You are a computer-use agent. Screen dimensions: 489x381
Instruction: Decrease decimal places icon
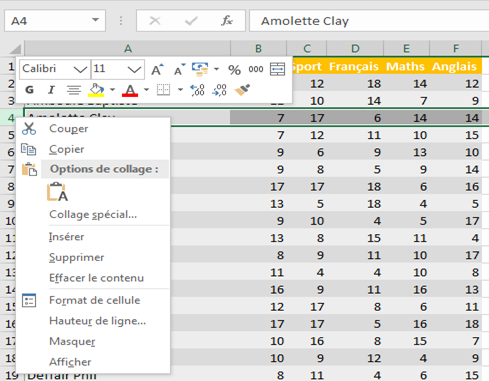pyautogui.click(x=219, y=90)
